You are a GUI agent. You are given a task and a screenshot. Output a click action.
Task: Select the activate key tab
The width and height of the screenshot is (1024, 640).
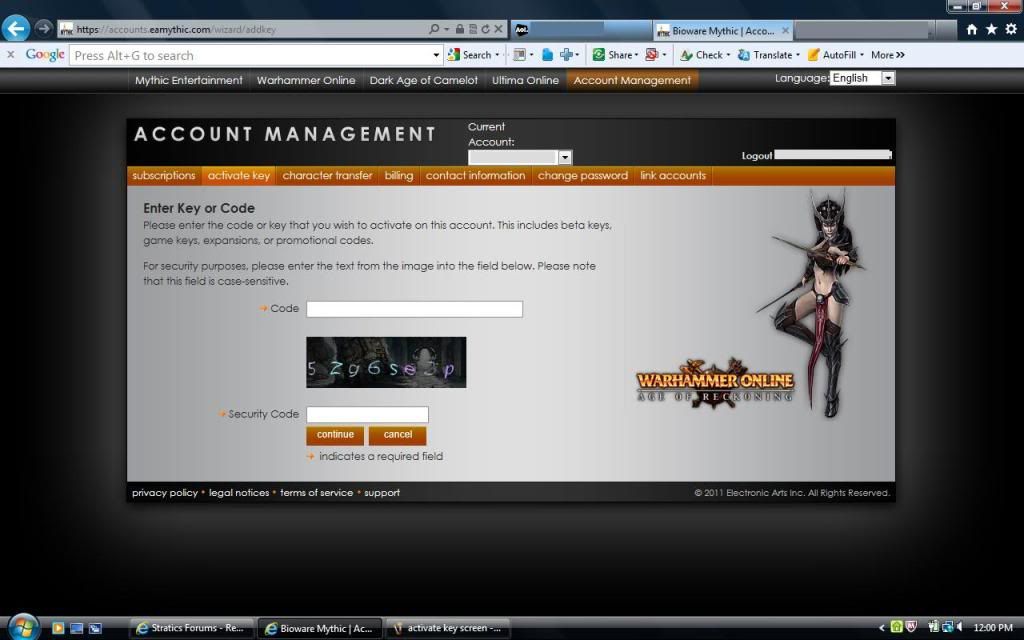coord(238,176)
